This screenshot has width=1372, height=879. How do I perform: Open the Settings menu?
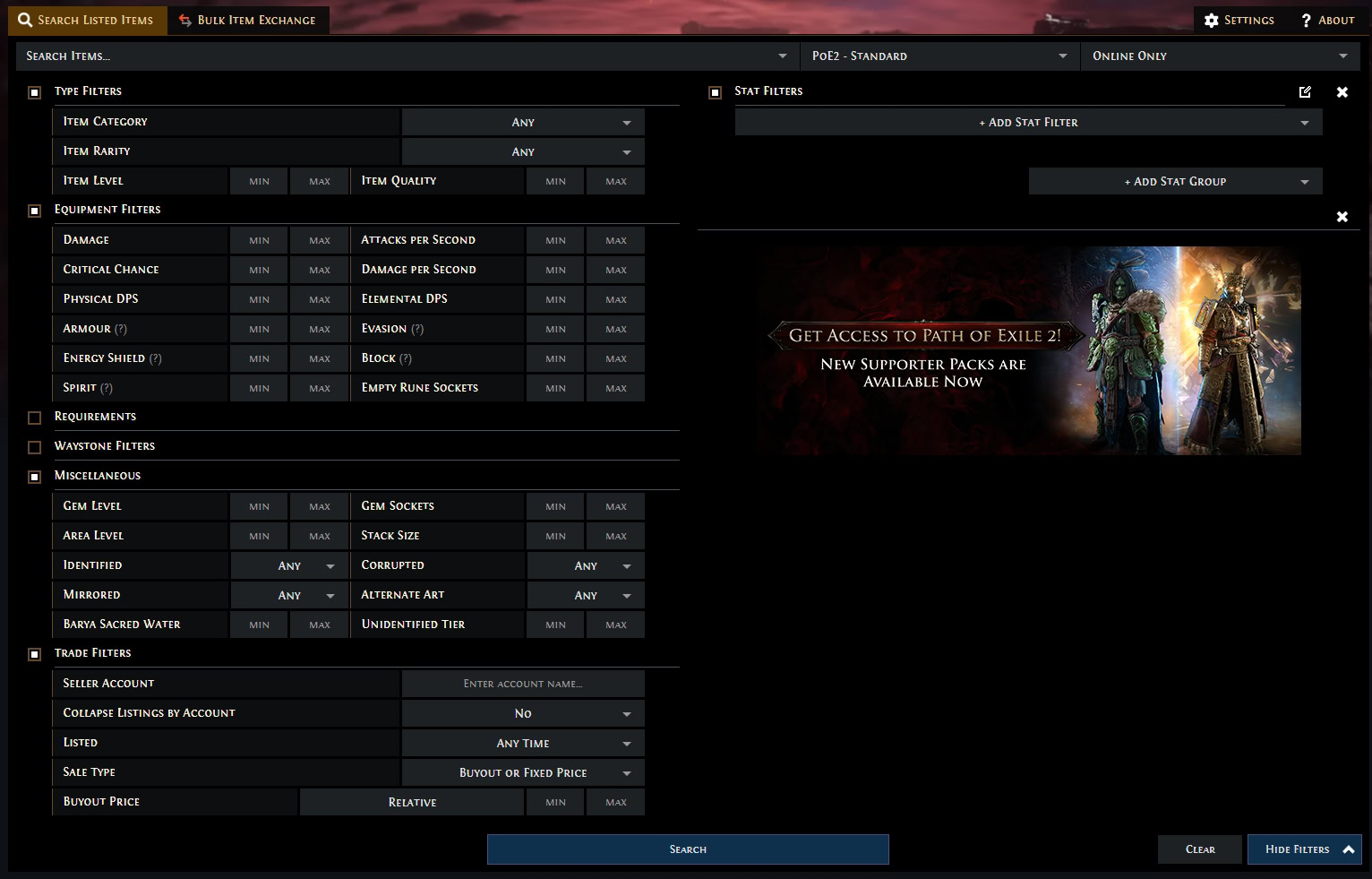coord(1239,20)
